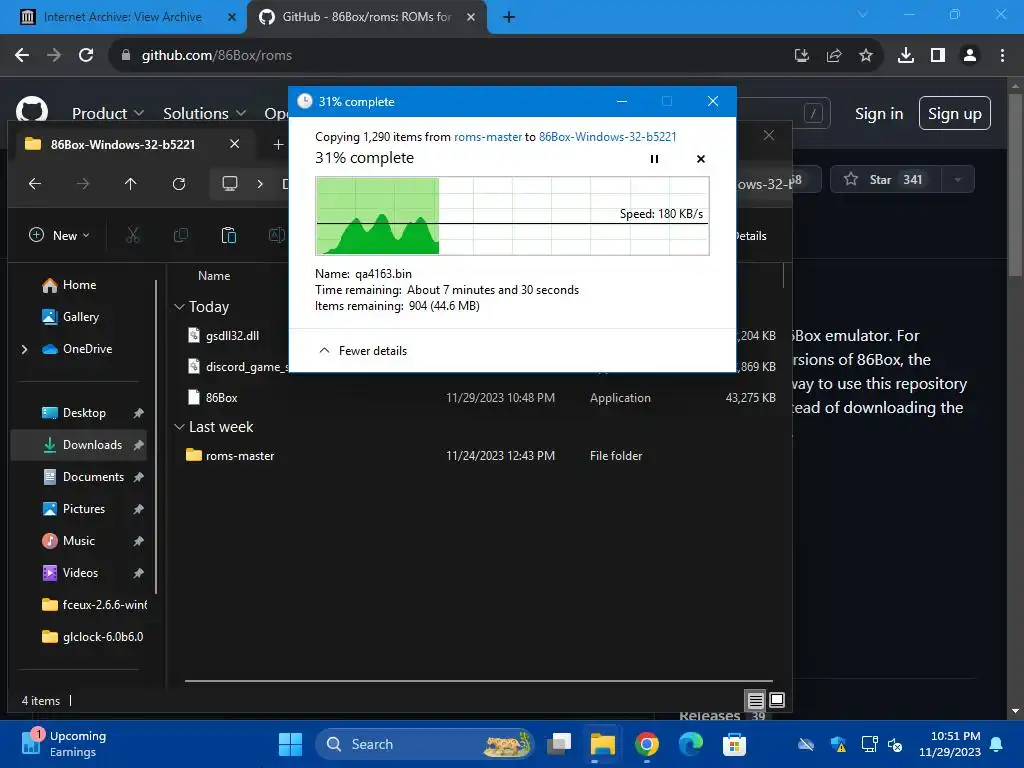This screenshot has width=1024, height=768.
Task: Open GitHub Solutions menu
Action: point(204,114)
